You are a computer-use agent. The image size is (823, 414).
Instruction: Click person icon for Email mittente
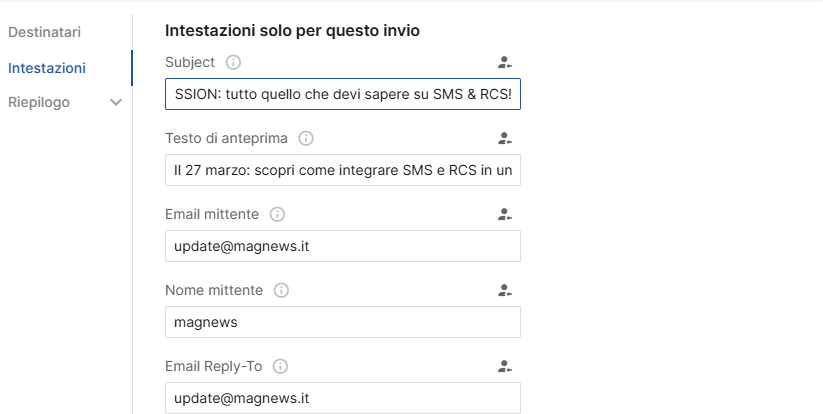504,215
